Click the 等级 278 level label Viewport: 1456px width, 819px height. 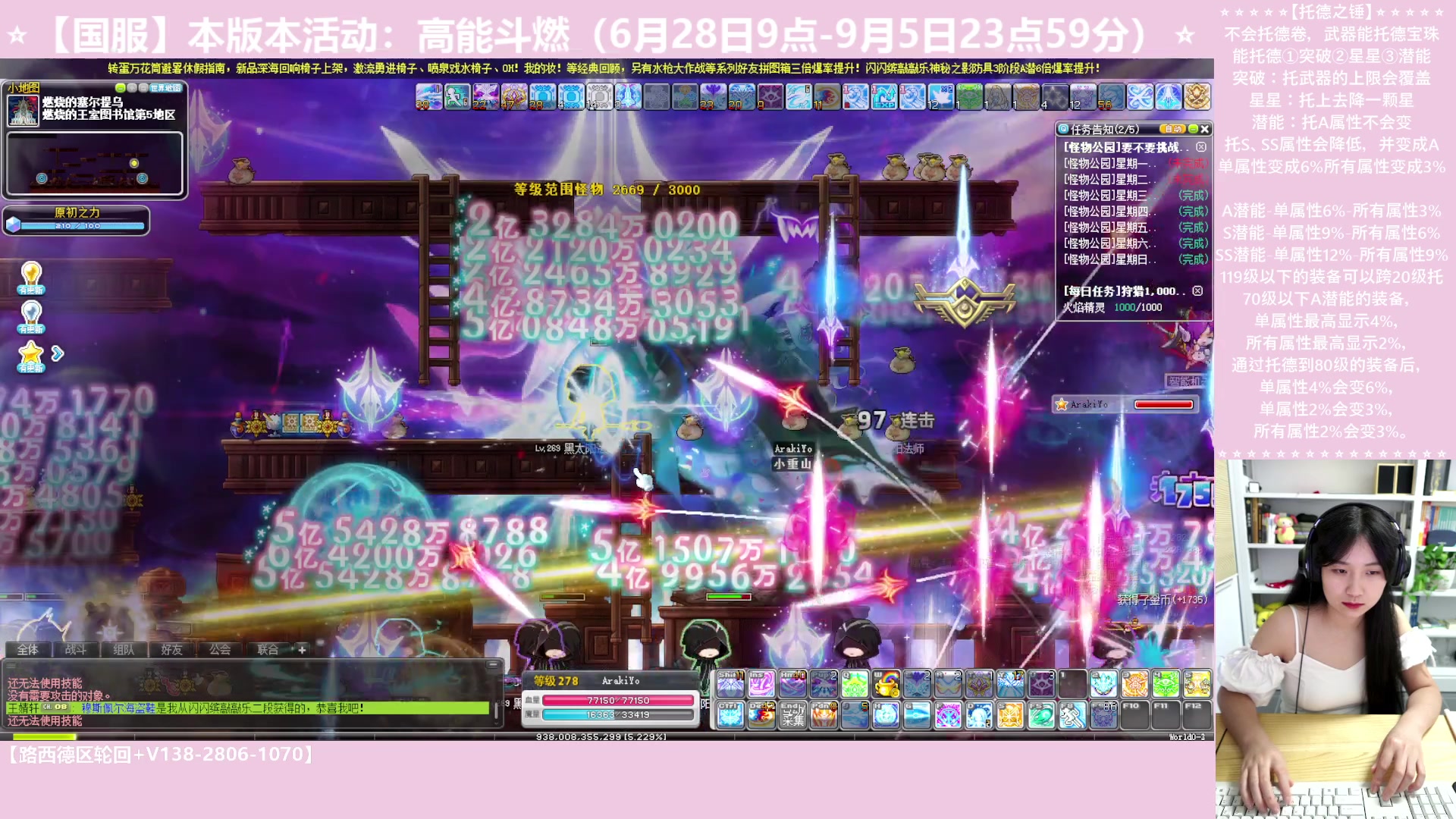[x=556, y=681]
